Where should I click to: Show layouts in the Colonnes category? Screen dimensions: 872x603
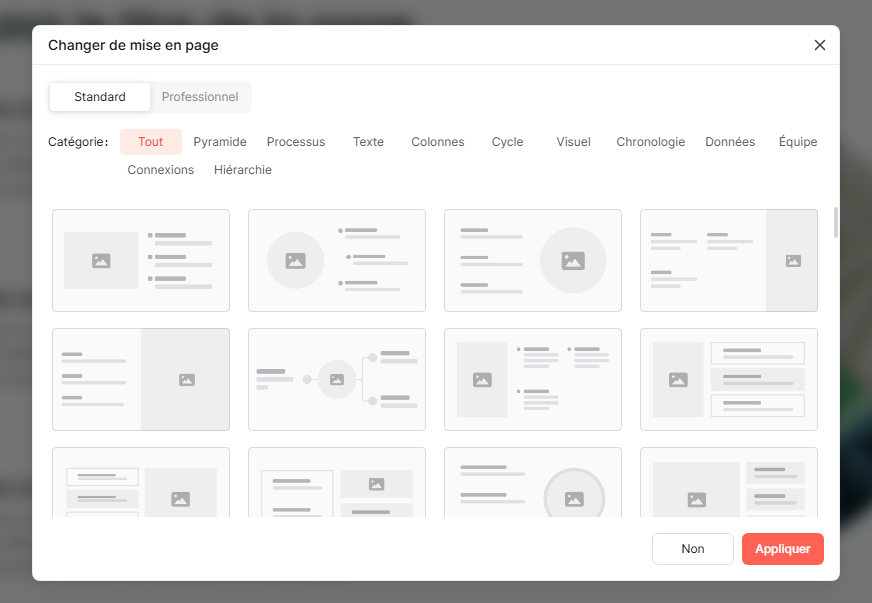pyautogui.click(x=438, y=142)
